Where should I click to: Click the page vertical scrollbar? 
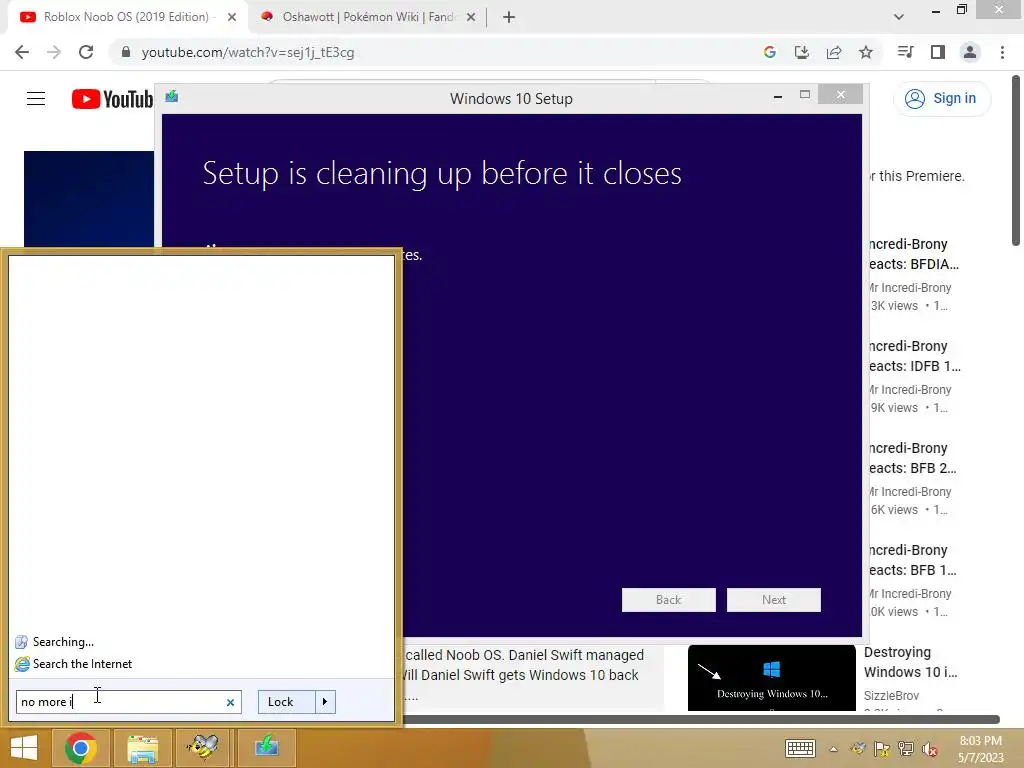tap(1016, 160)
